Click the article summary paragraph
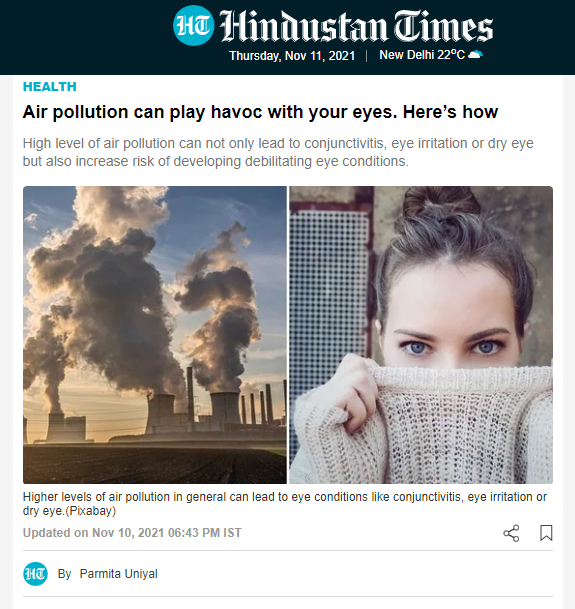This screenshot has height=609, width=575. pos(278,152)
